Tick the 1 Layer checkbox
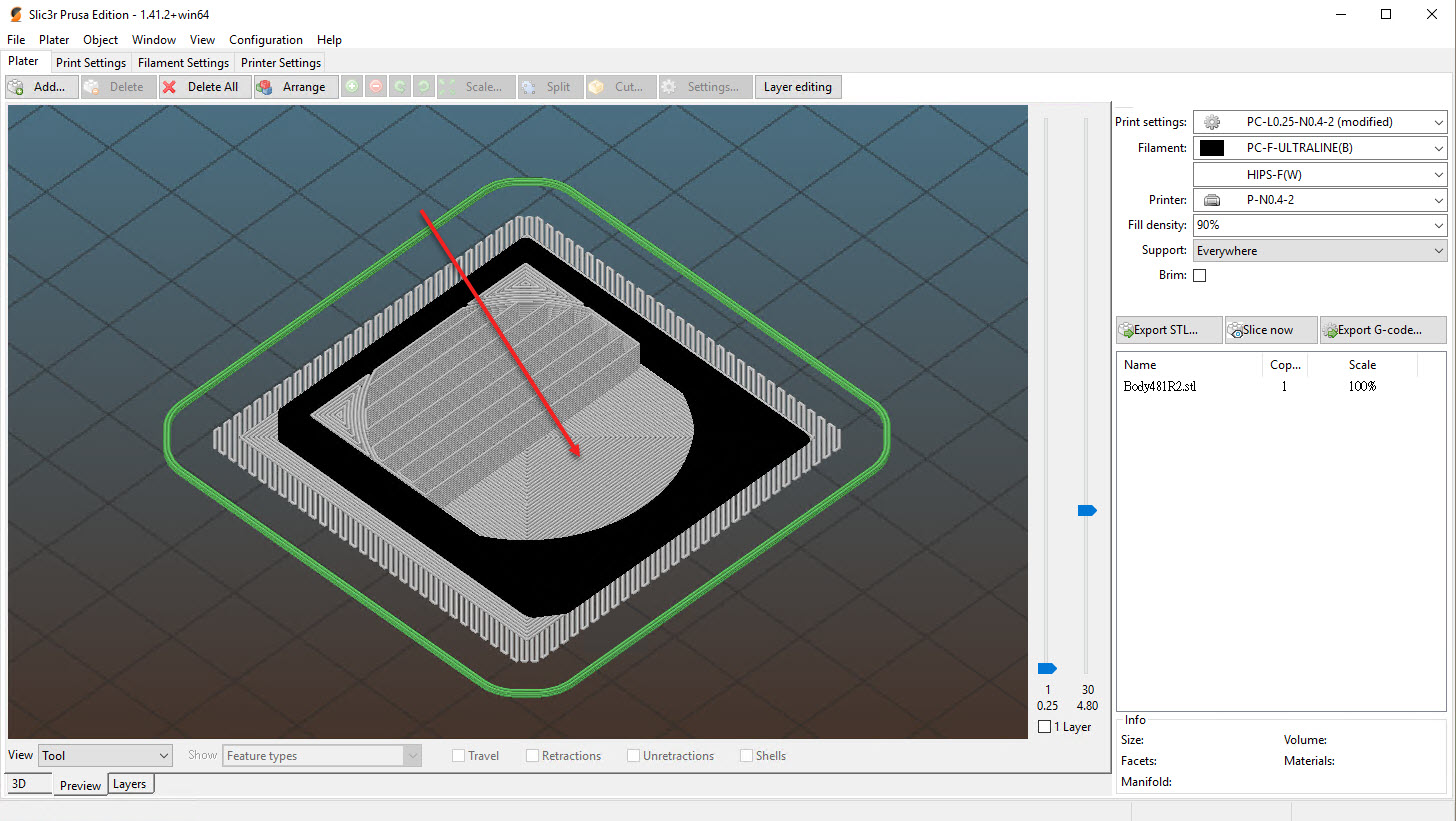The width and height of the screenshot is (1456, 821). tap(1045, 727)
